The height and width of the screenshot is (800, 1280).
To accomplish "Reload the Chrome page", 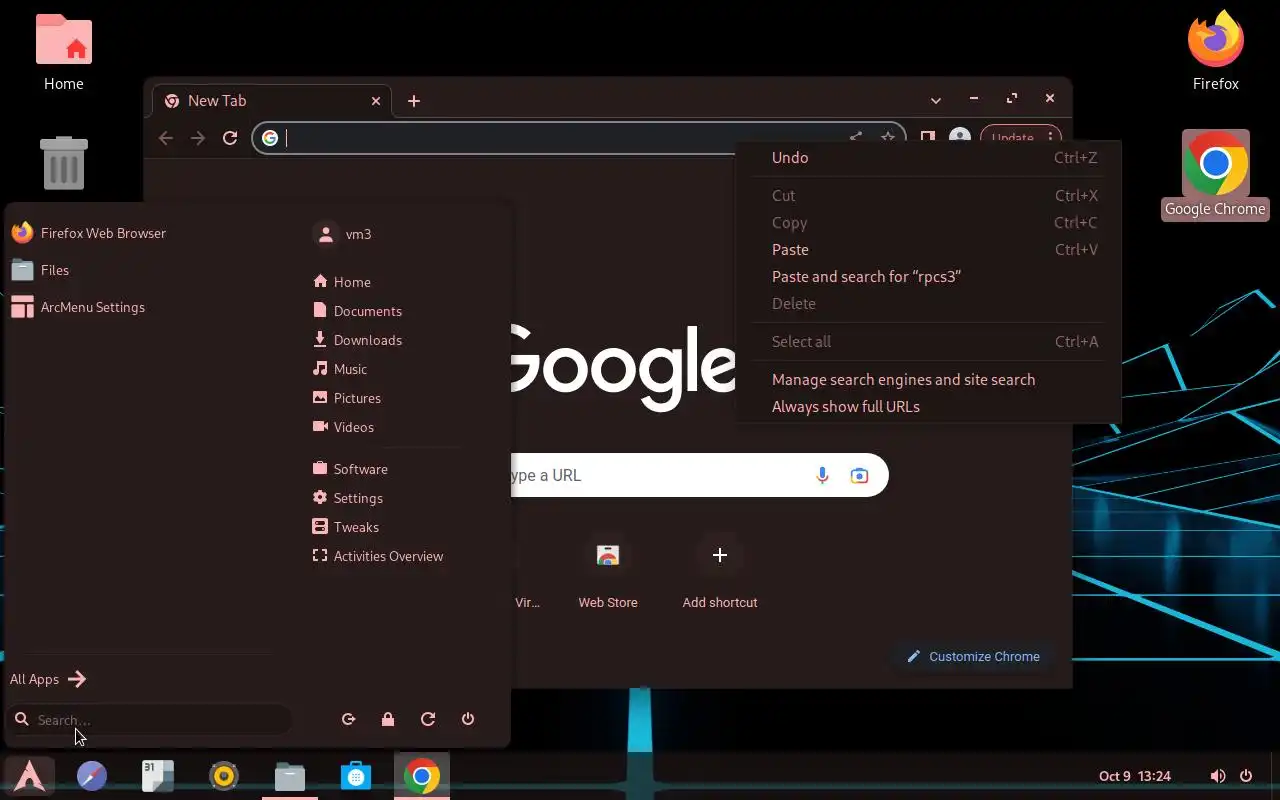I will click(230, 138).
